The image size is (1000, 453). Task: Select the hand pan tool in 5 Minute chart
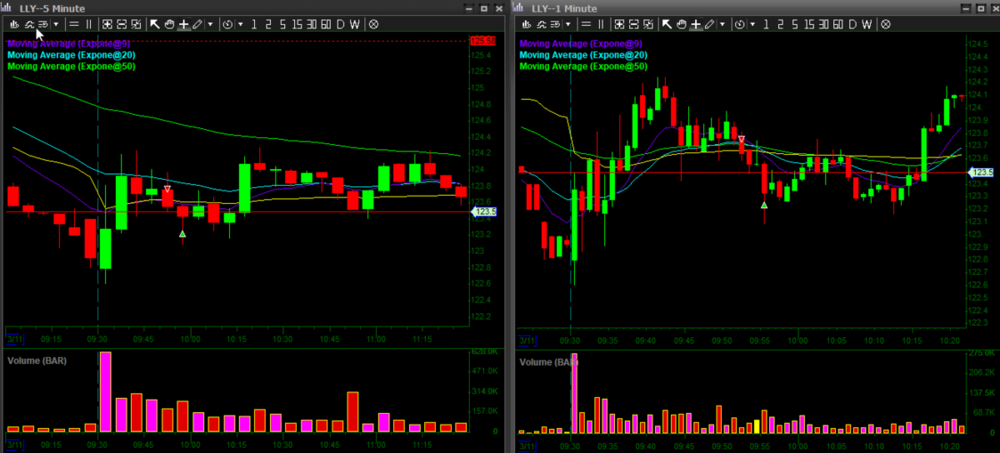point(169,23)
